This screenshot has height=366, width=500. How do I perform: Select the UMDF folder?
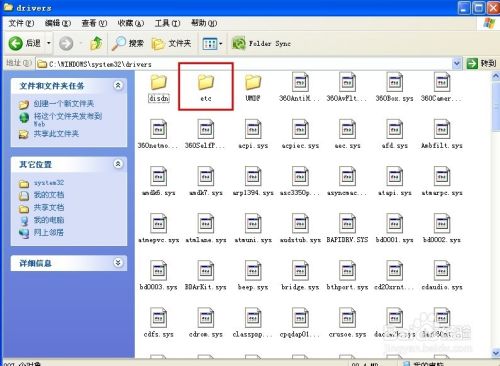[x=253, y=88]
